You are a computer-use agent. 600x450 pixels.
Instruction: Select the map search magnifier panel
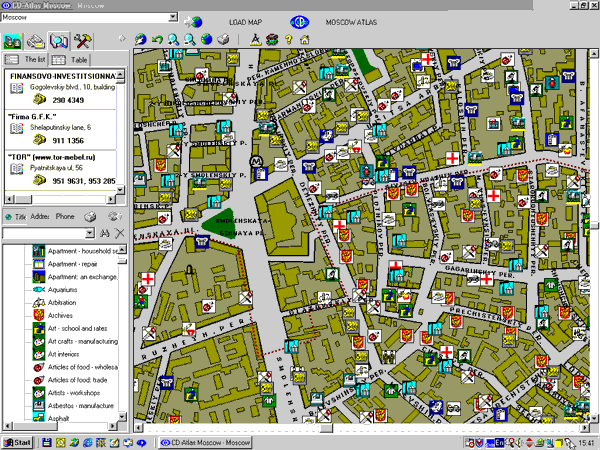pyautogui.click(x=59, y=41)
